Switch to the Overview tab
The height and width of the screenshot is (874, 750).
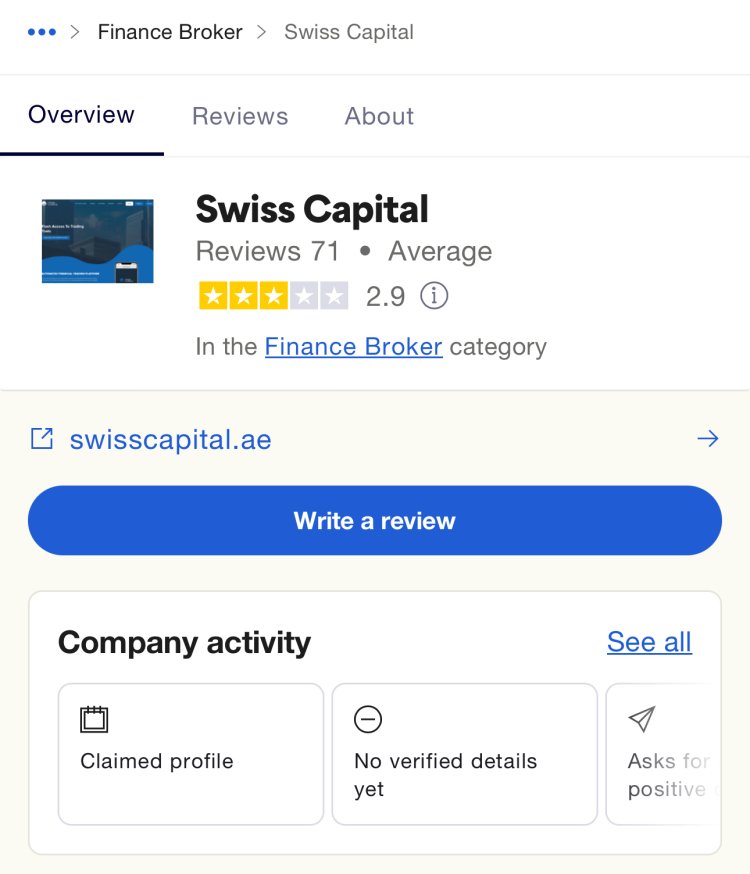coord(81,115)
